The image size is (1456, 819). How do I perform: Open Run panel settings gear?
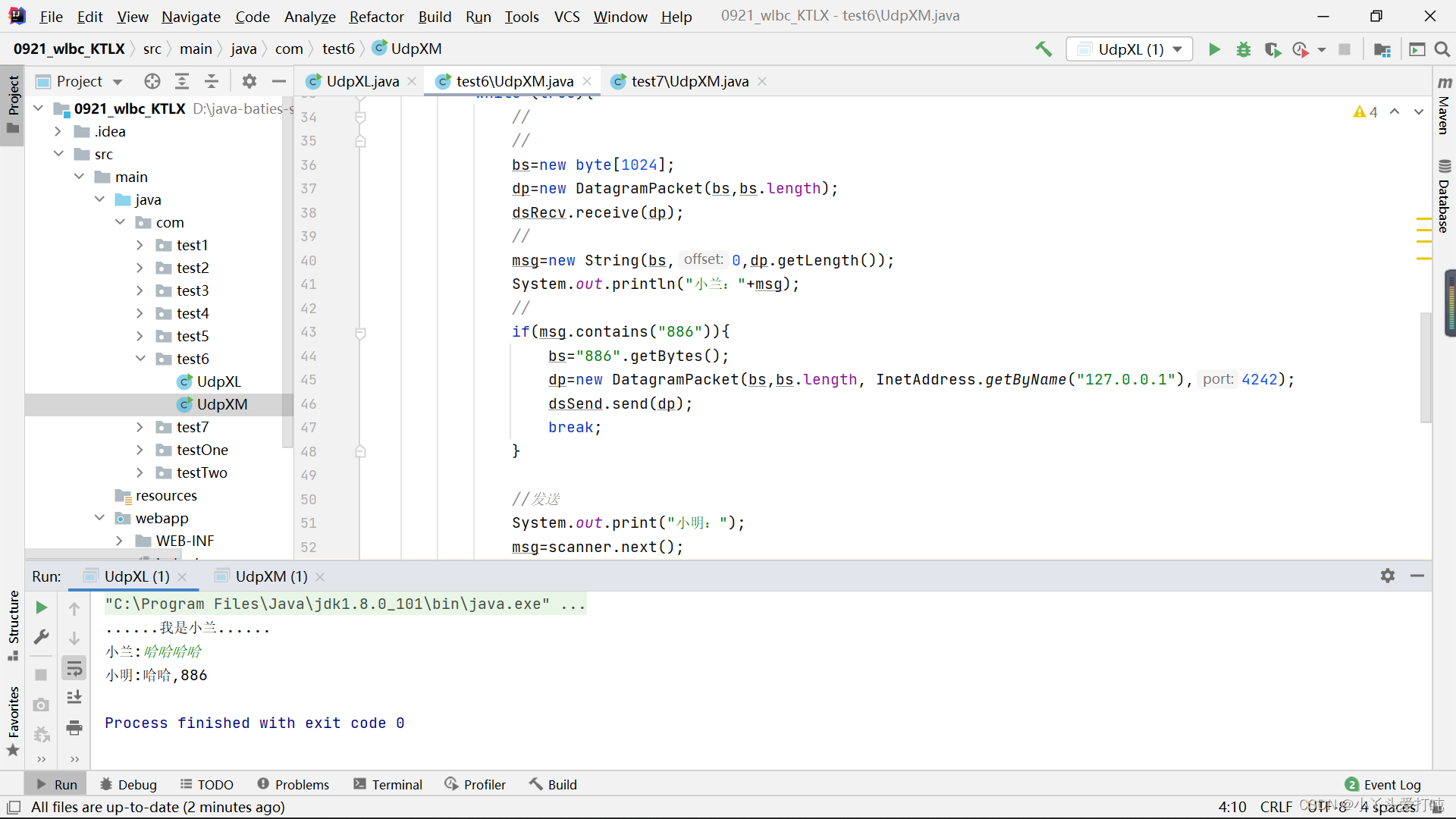pos(1388,576)
